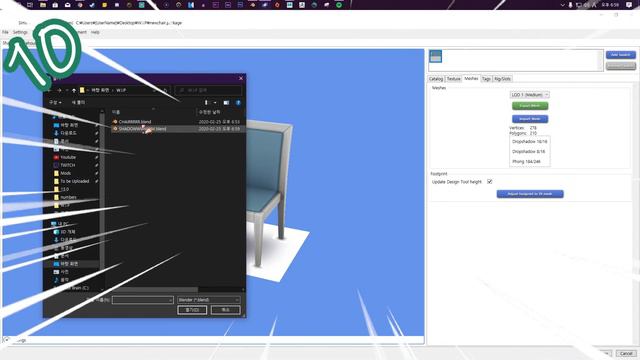Click the green Export Mesh button
The height and width of the screenshot is (360, 640).
tap(530, 106)
